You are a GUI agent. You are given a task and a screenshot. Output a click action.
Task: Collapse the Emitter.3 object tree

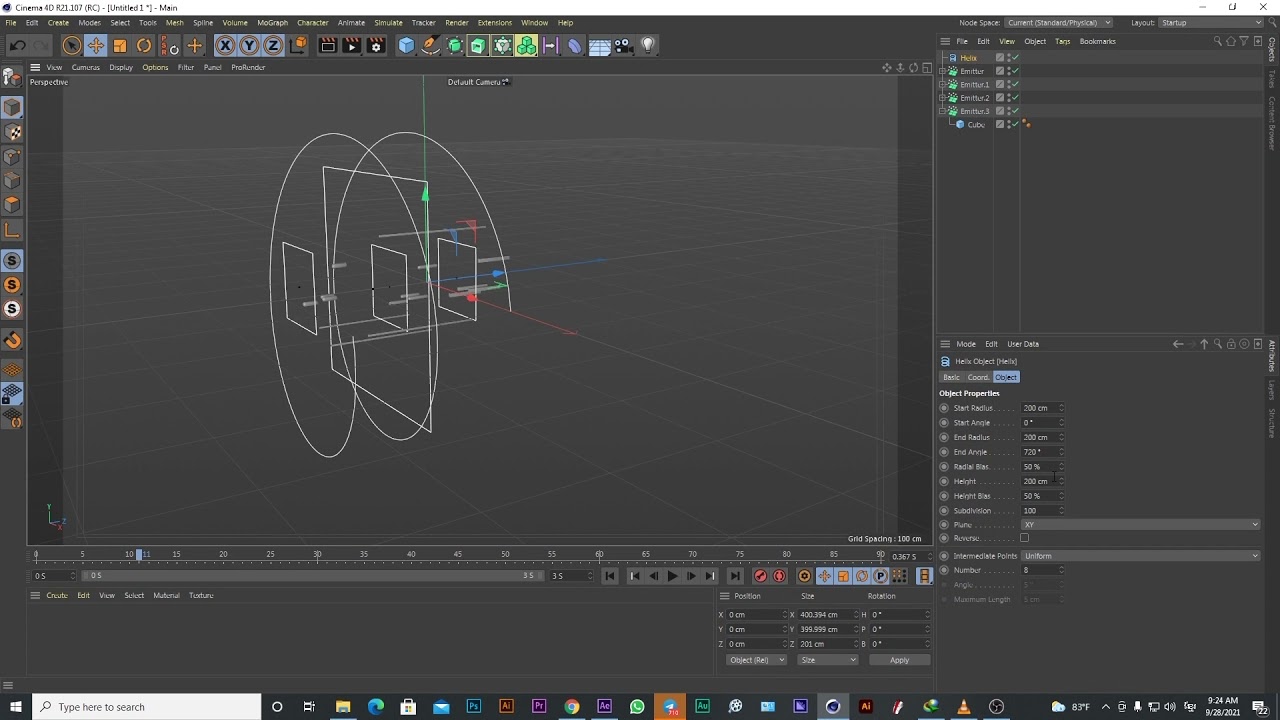coord(942,111)
